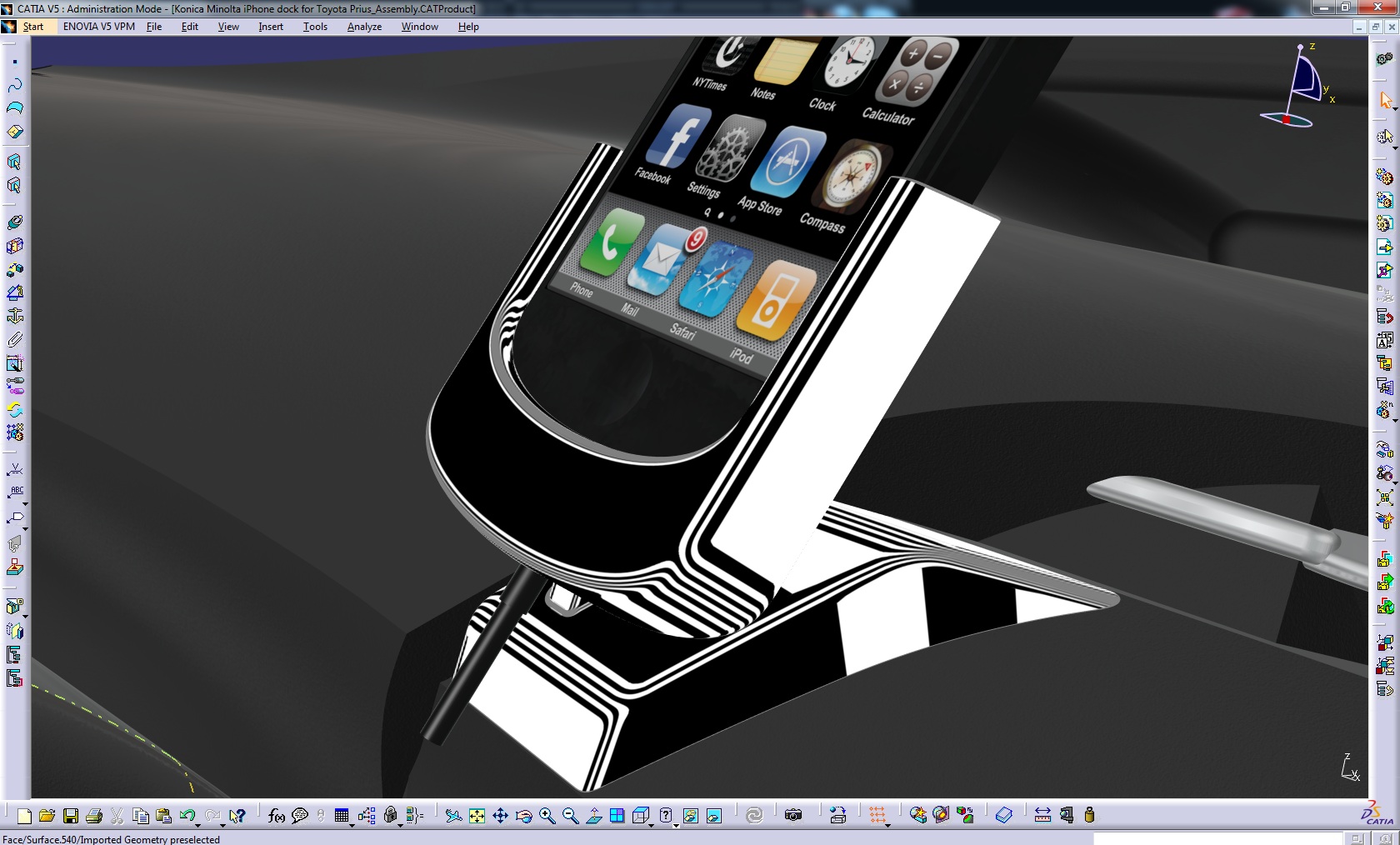Click the blue 3D book catalog icon
Viewport: 1400px width, 845px height.
coord(1004,815)
